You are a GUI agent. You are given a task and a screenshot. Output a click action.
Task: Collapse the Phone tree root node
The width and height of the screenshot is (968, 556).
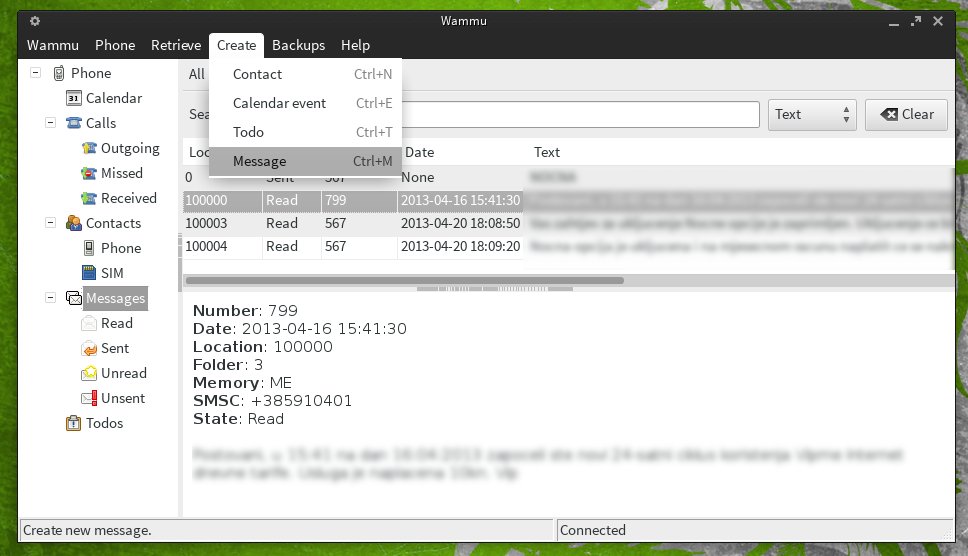click(x=36, y=73)
